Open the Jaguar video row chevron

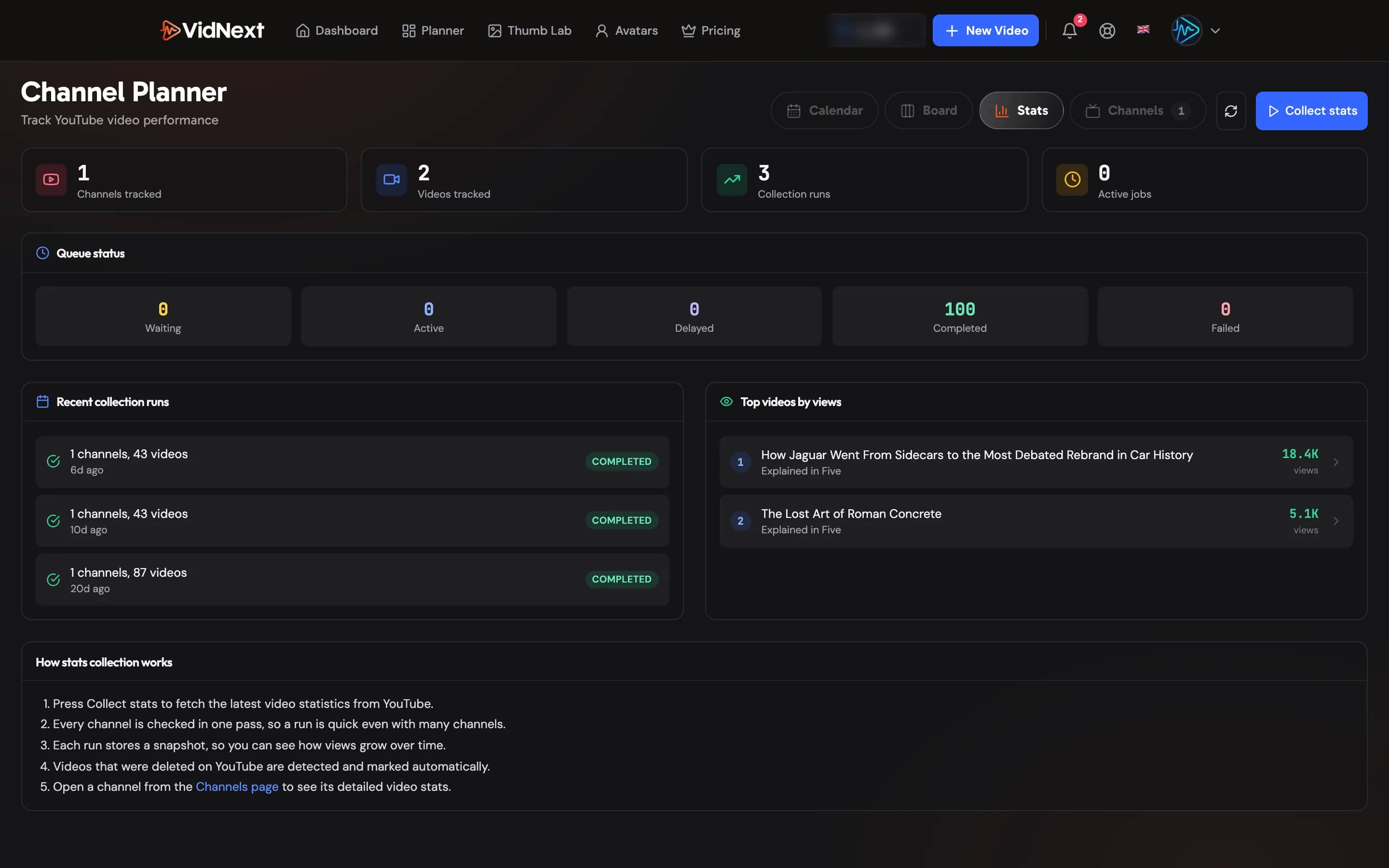pos(1335,462)
